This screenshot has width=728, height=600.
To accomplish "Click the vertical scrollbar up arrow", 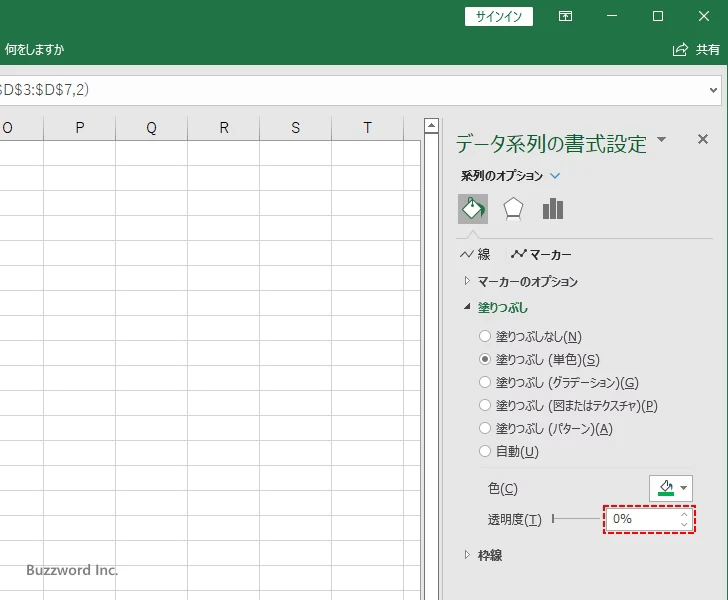I will (431, 125).
